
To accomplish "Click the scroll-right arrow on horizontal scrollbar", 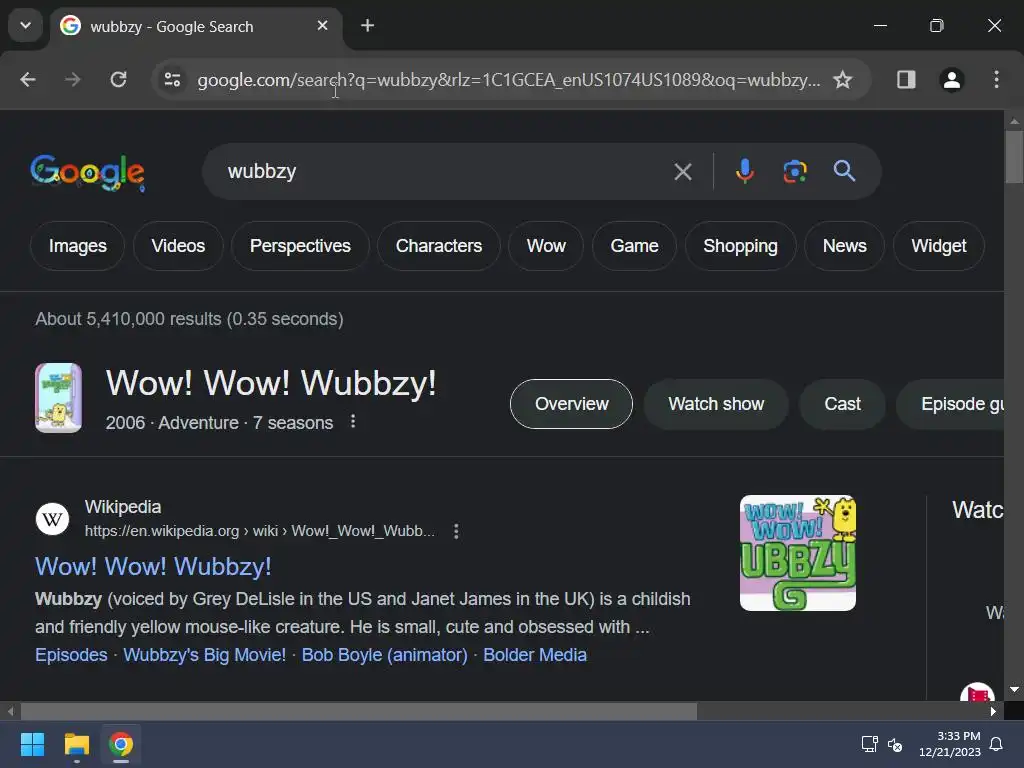I will (993, 711).
